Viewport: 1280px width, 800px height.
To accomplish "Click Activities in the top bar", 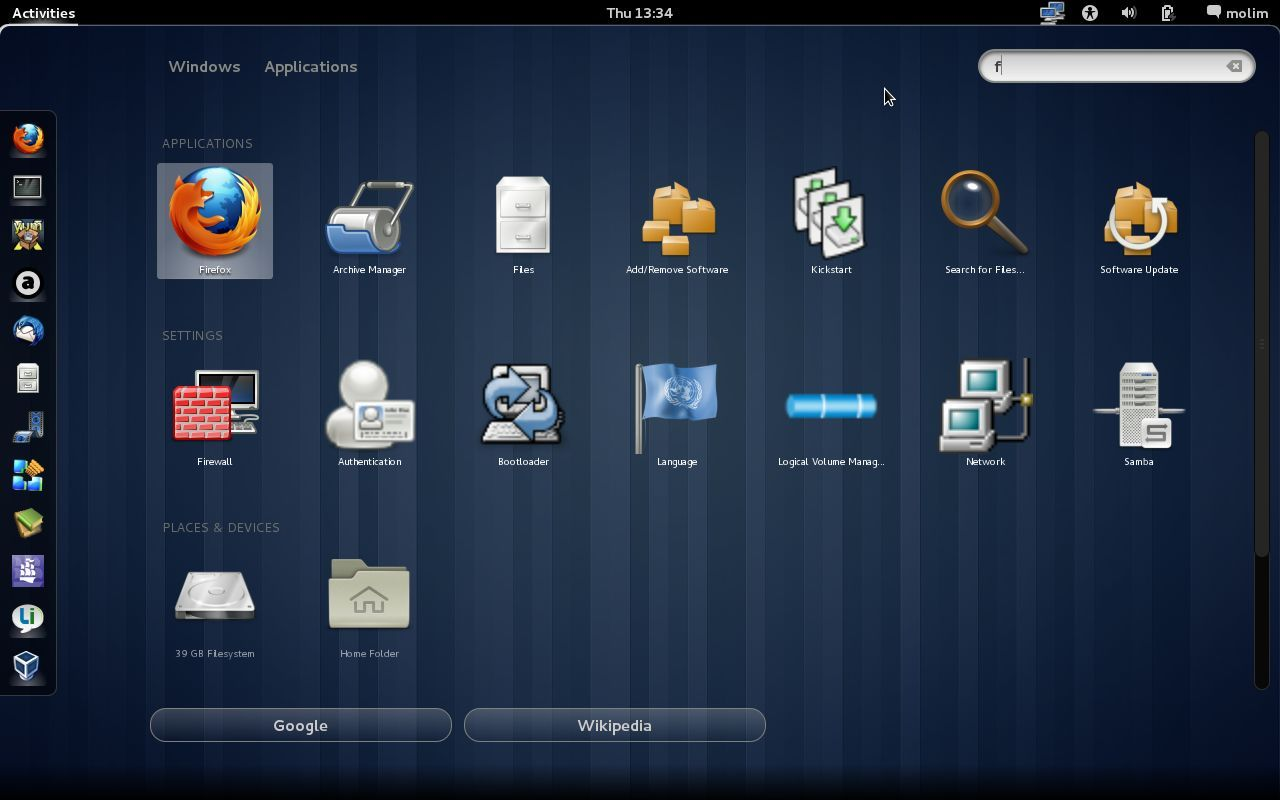I will pyautogui.click(x=42, y=13).
